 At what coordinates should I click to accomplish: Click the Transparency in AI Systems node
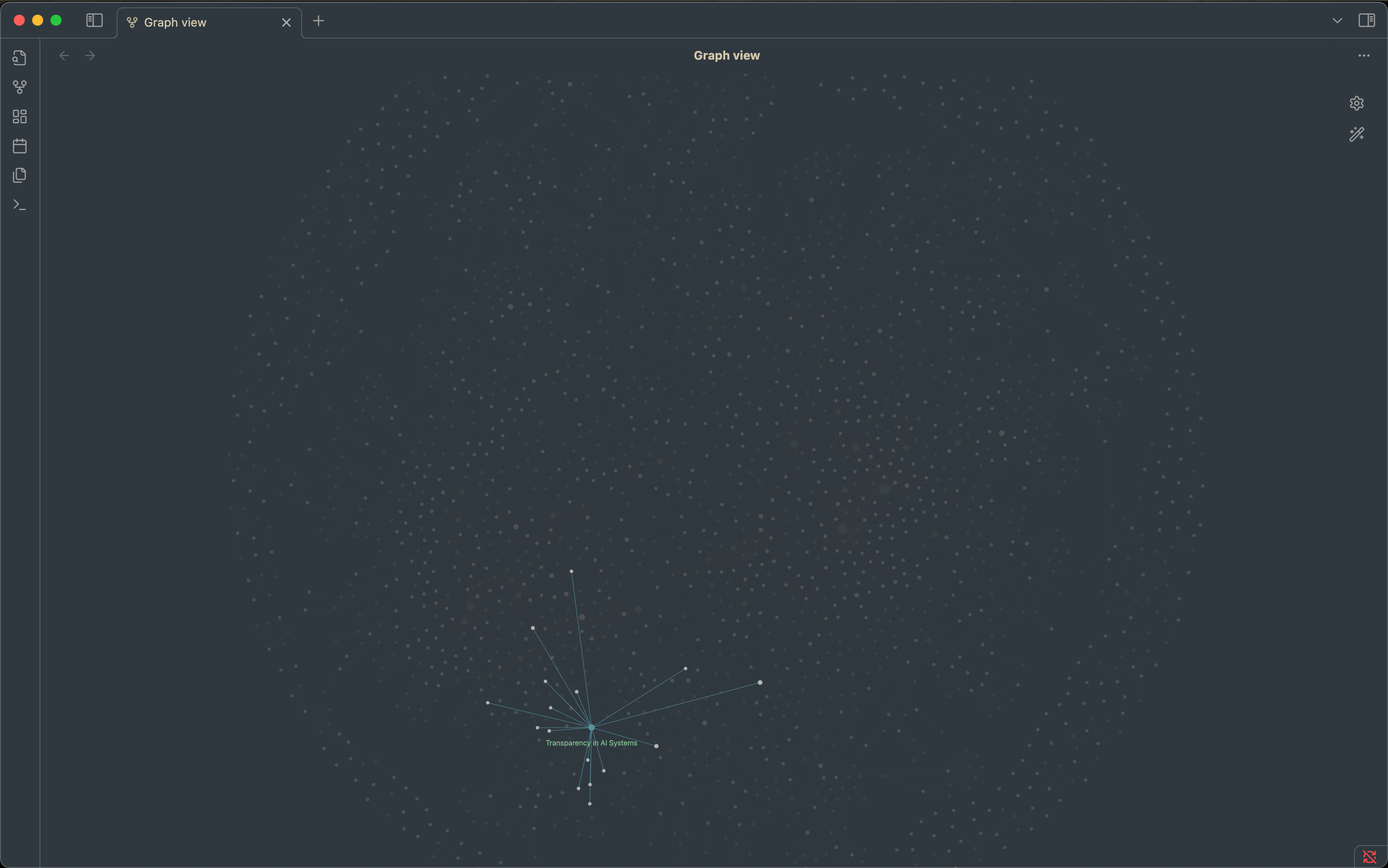[591, 727]
